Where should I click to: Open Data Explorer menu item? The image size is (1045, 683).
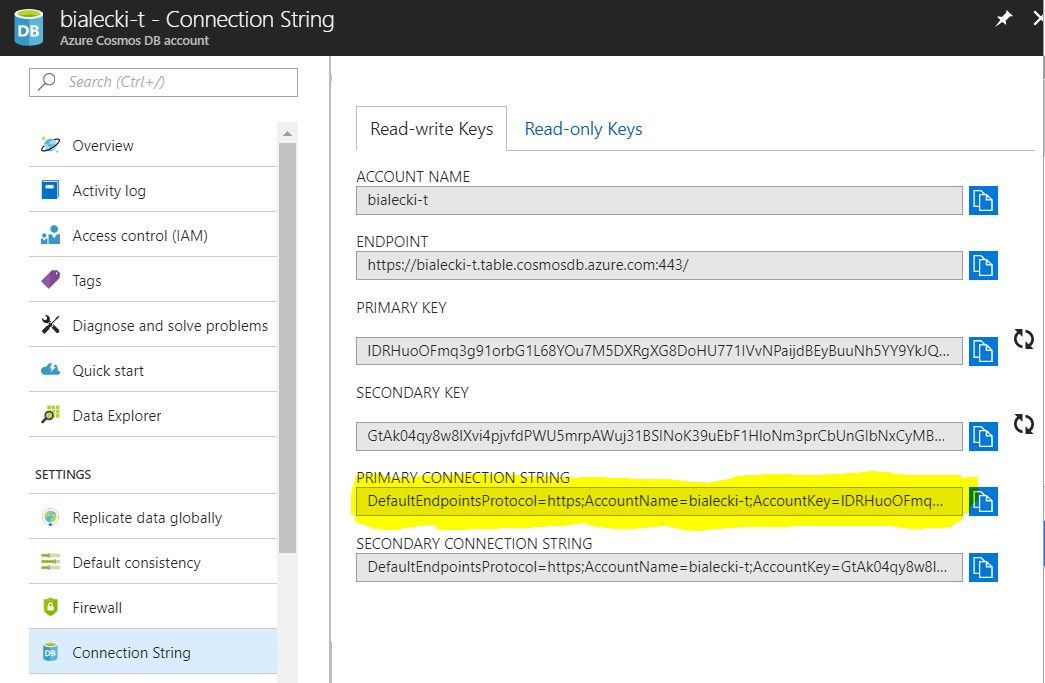click(x=153, y=415)
